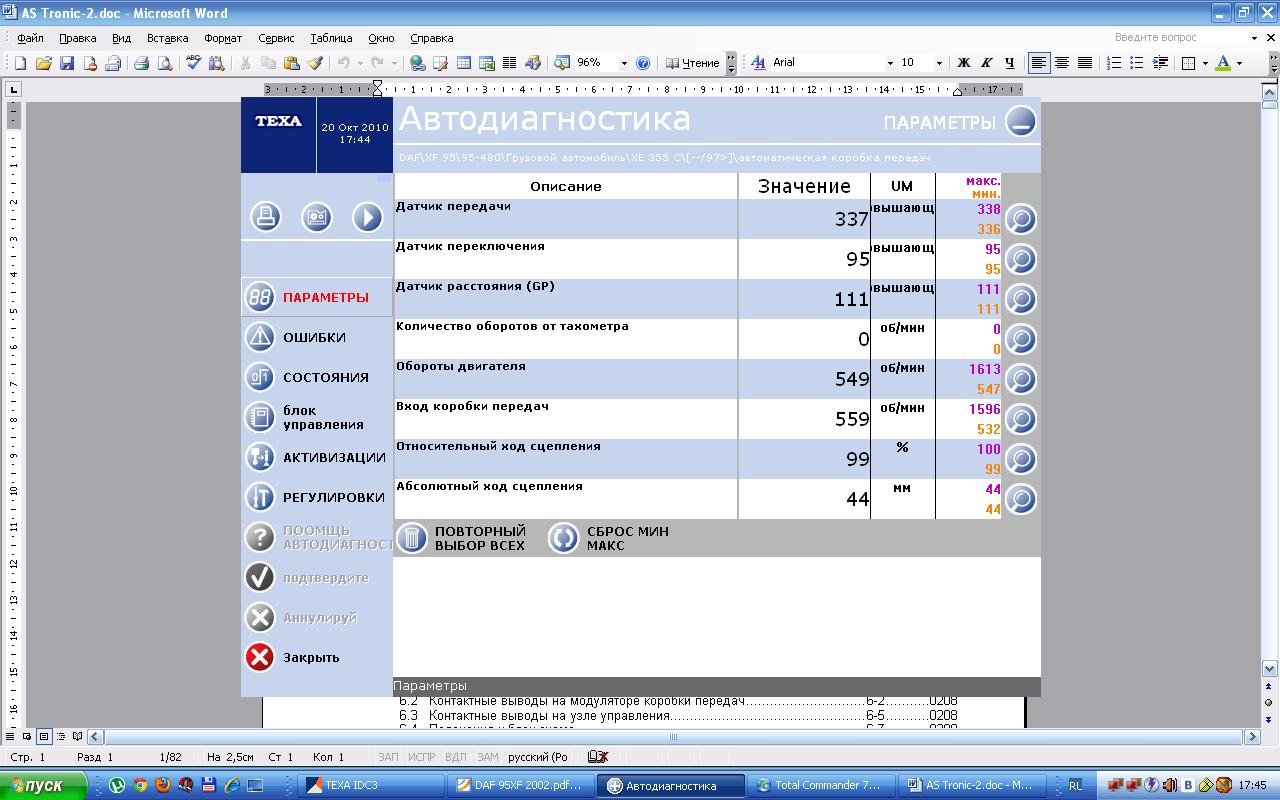Image resolution: width=1280 pixels, height=800 pixels.
Task: Click the recorder icon between print and play
Action: (x=317, y=217)
